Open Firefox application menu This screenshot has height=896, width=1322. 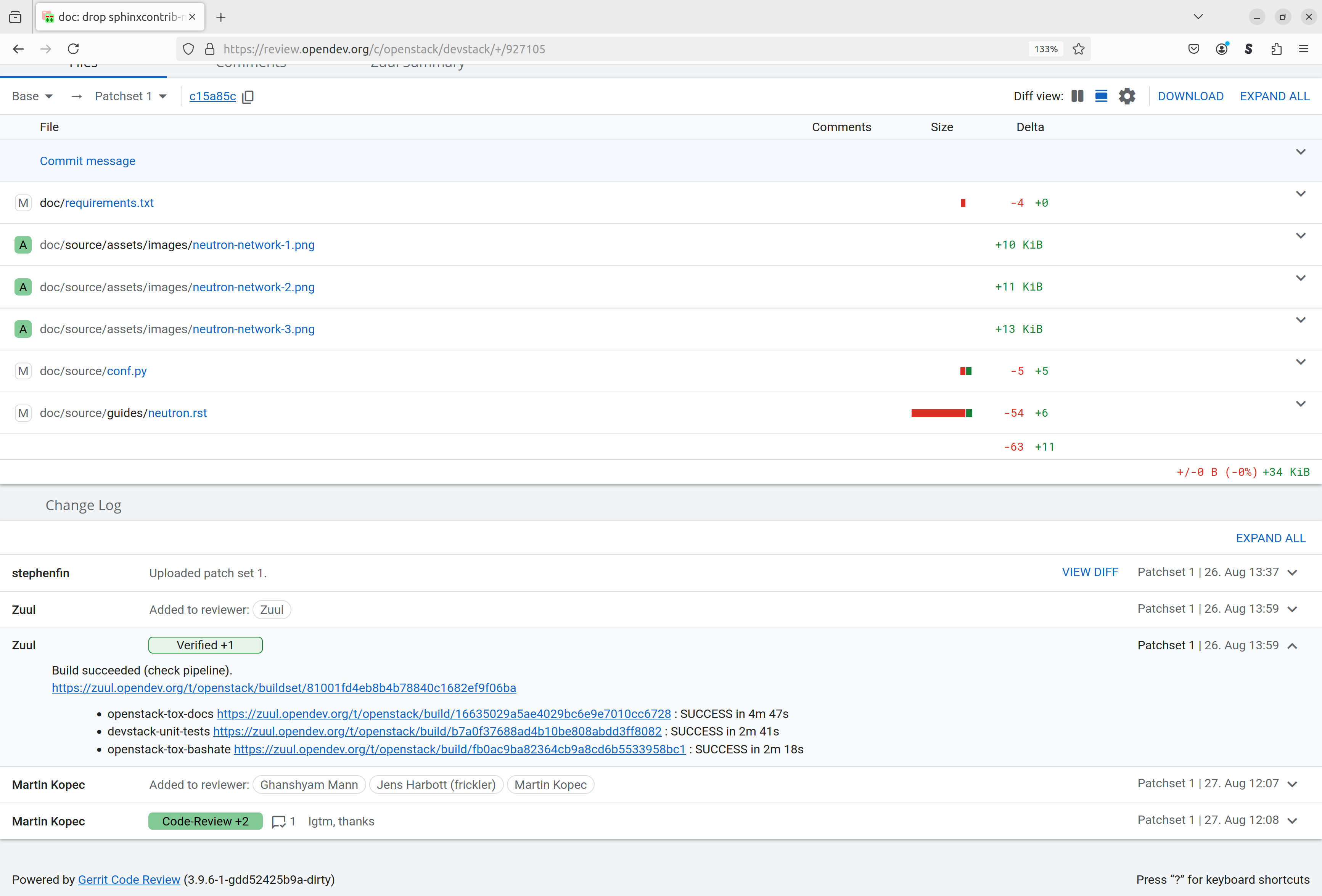(x=1303, y=49)
